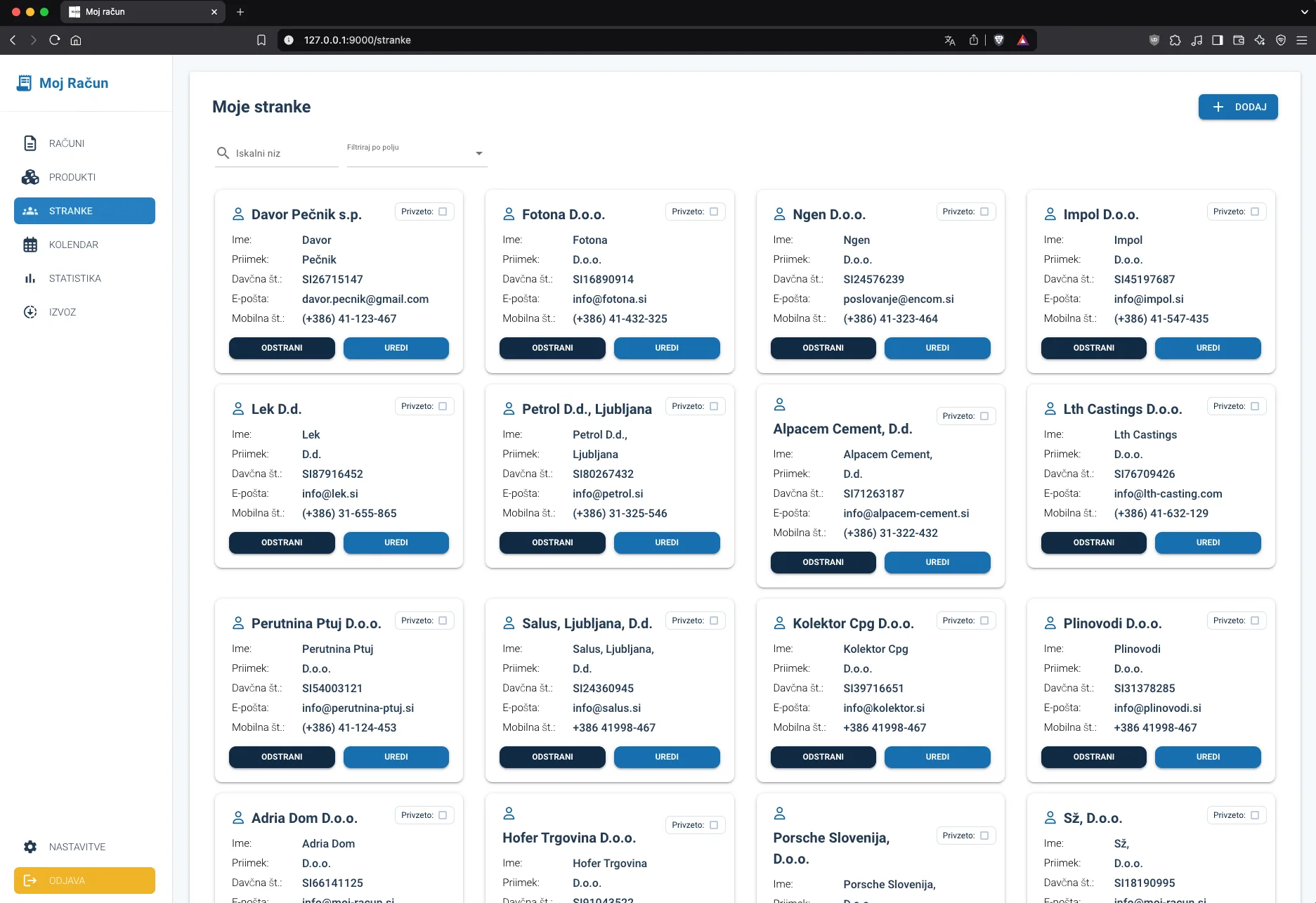Open the Produkti menu item
The height and width of the screenshot is (903, 1316).
click(84, 177)
